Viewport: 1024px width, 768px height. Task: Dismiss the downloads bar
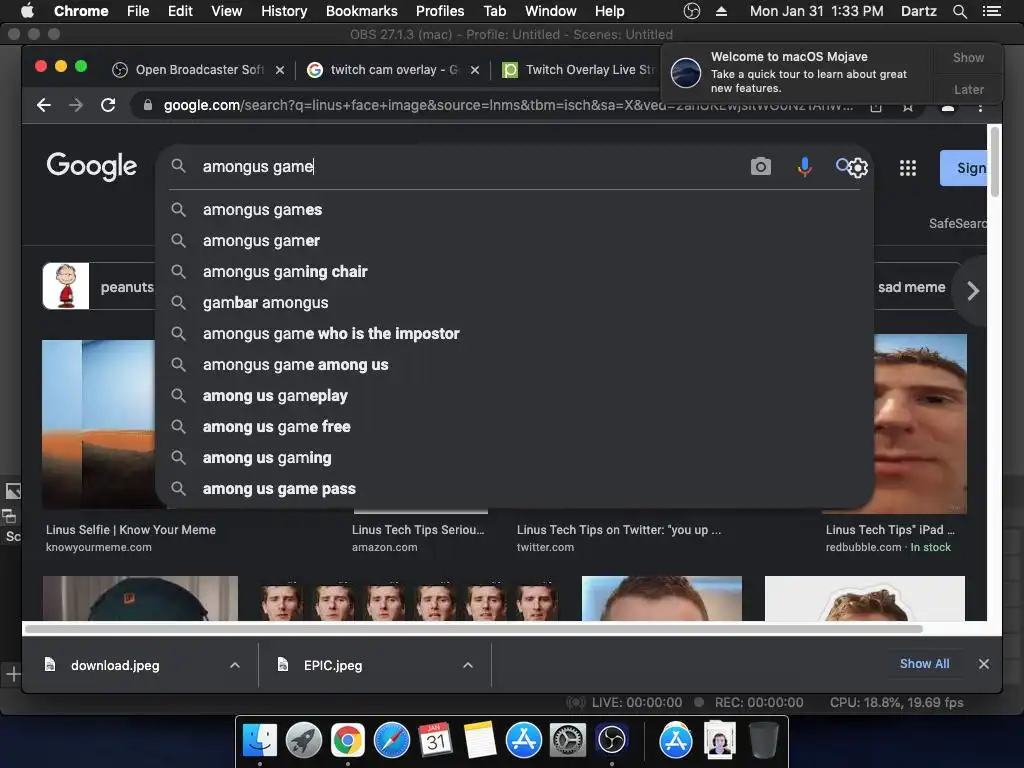984,664
